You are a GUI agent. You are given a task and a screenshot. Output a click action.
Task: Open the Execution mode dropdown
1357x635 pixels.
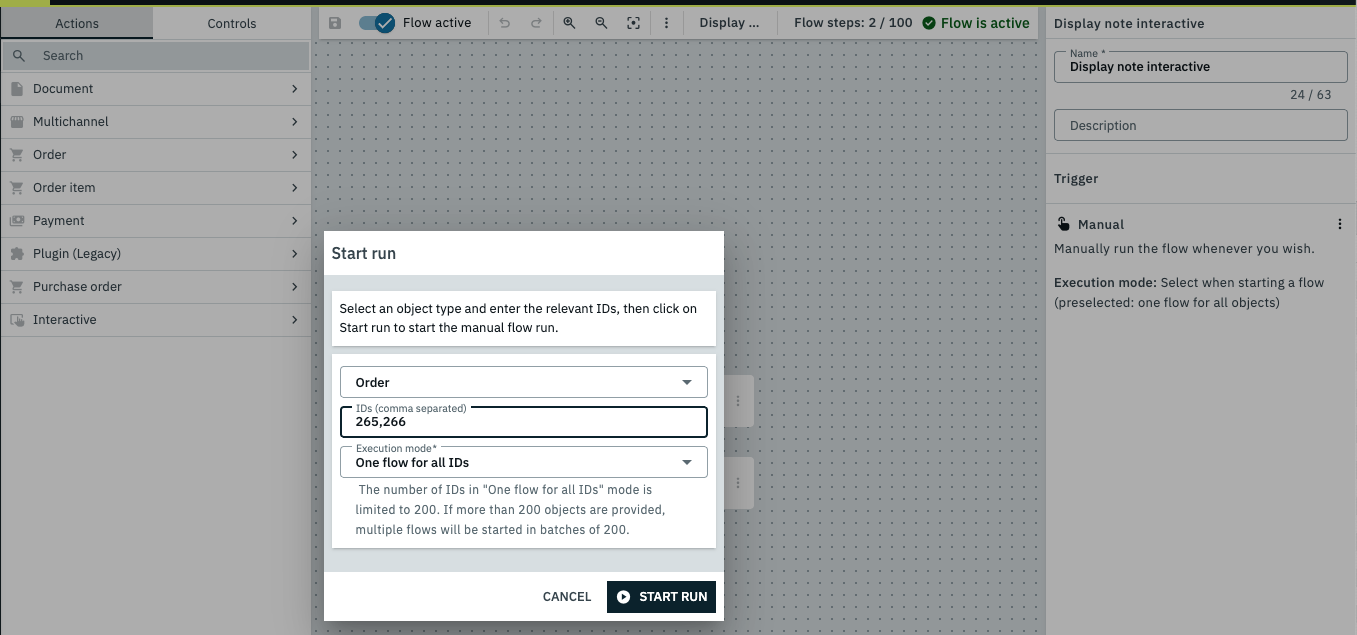[x=524, y=462]
